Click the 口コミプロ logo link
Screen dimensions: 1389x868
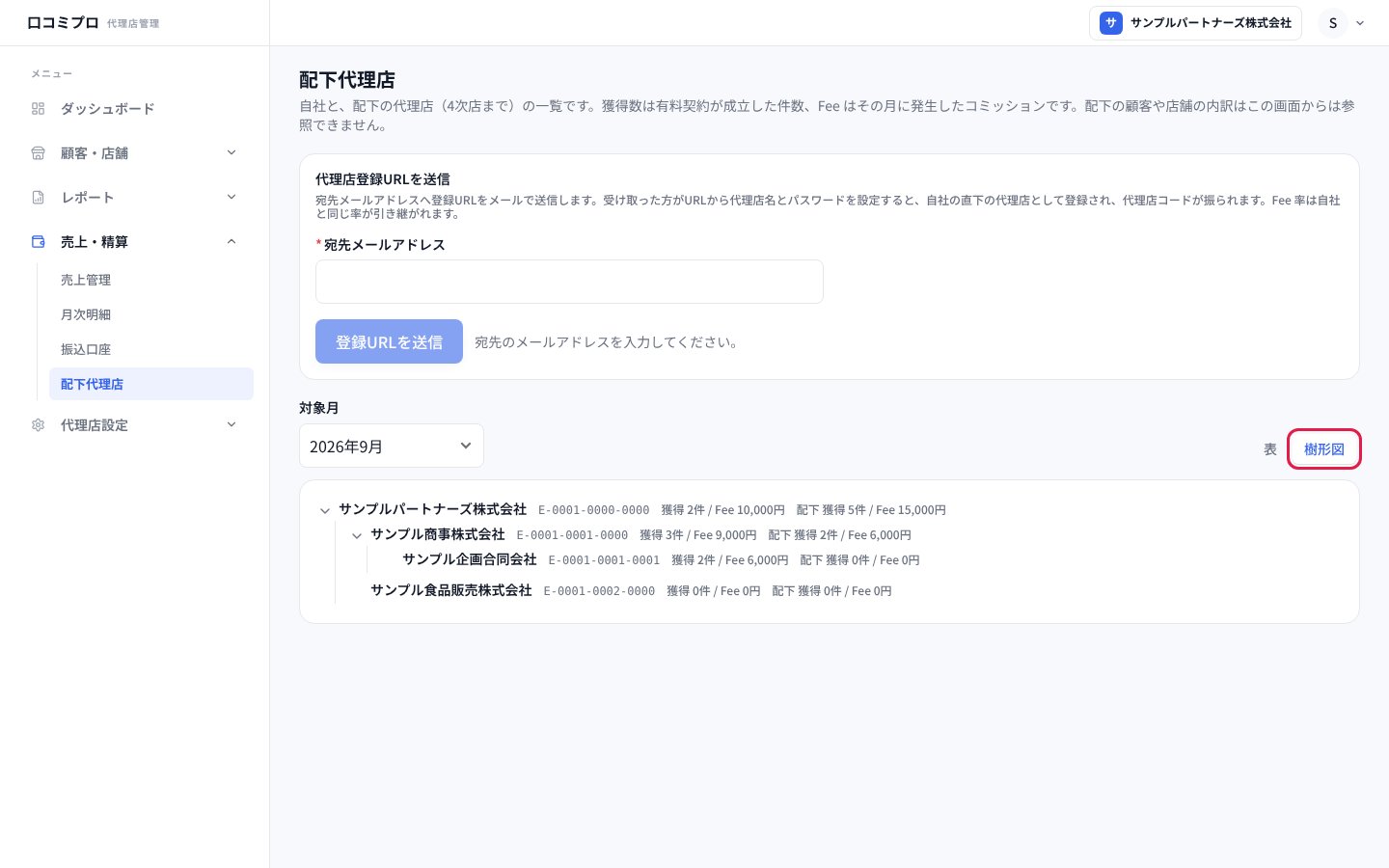click(x=63, y=23)
